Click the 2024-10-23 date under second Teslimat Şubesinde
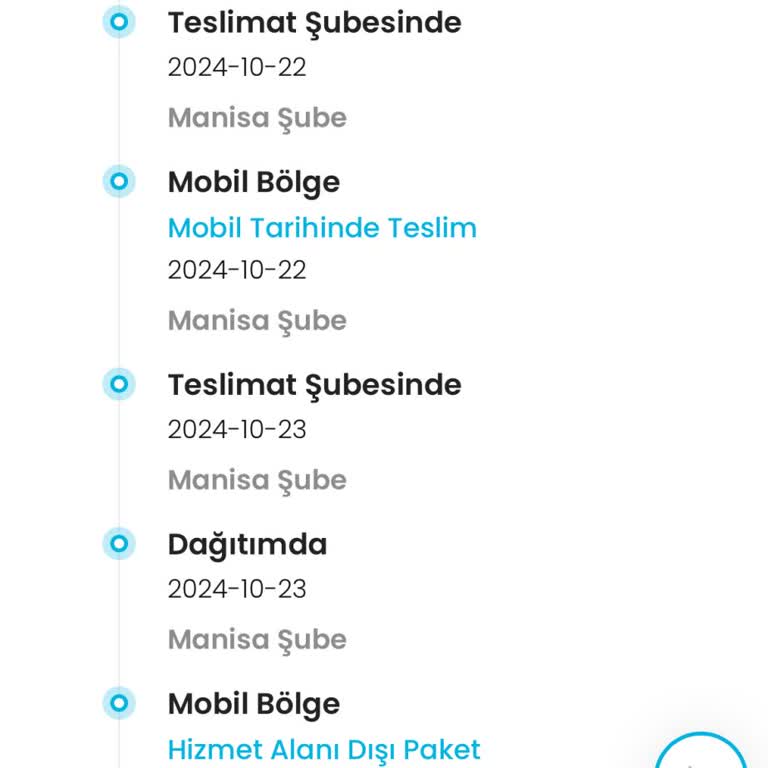The image size is (768, 768). point(237,429)
